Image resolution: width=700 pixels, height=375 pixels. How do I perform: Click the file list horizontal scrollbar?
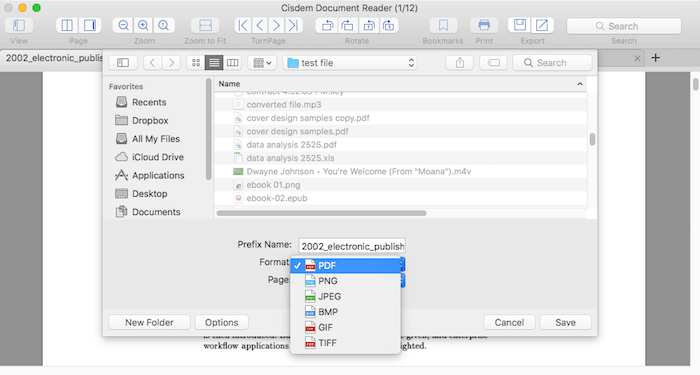pos(321,213)
